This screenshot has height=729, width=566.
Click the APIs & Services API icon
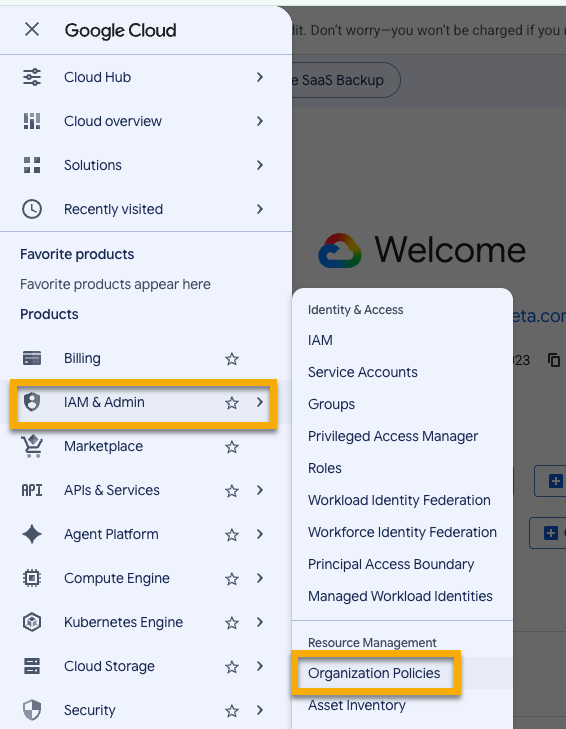click(32, 490)
